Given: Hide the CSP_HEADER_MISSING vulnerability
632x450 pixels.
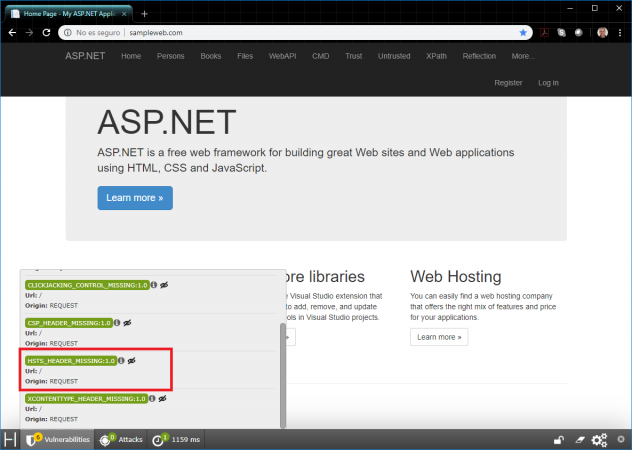Looking at the screenshot, I should click(127, 323).
